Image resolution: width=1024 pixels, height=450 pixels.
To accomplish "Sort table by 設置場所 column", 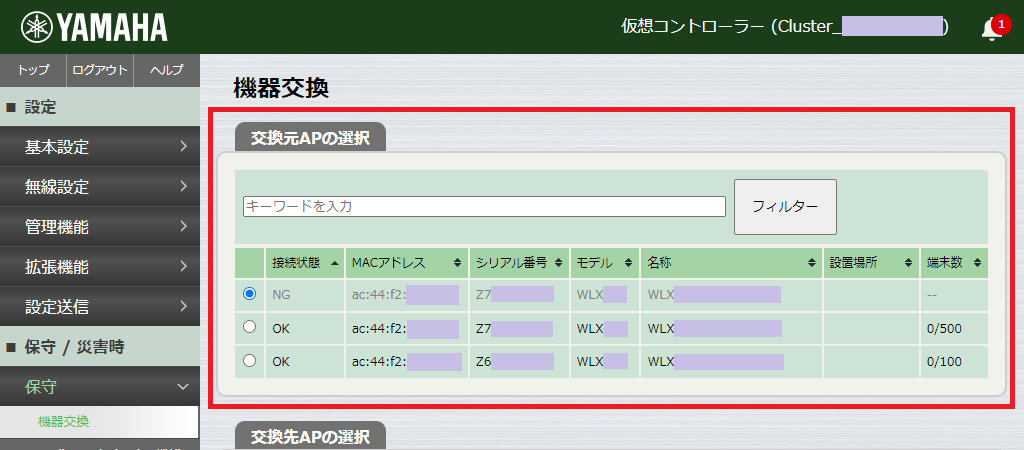I will pyautogui.click(x=871, y=263).
